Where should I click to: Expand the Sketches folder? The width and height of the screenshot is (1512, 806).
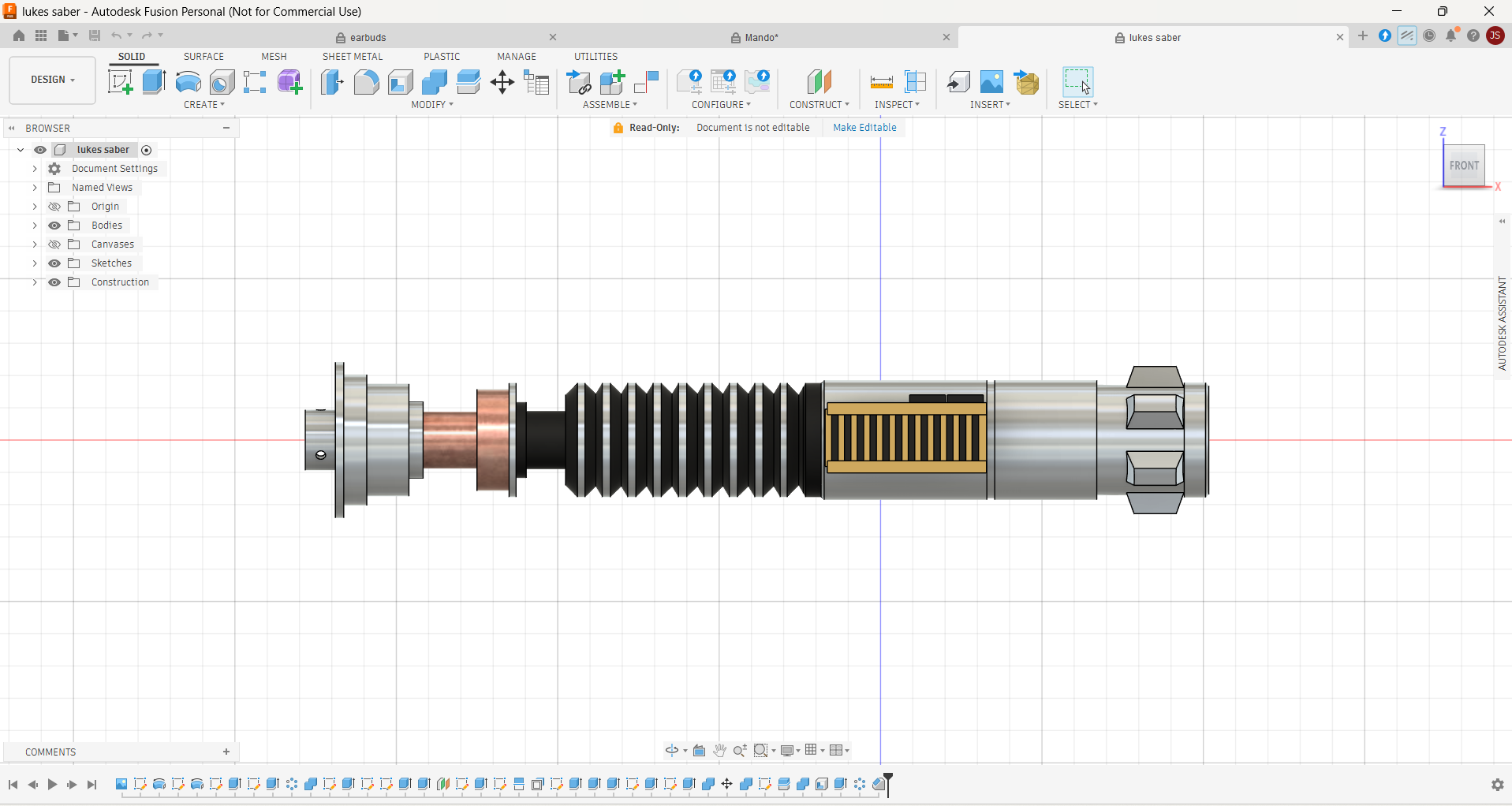pyautogui.click(x=35, y=263)
